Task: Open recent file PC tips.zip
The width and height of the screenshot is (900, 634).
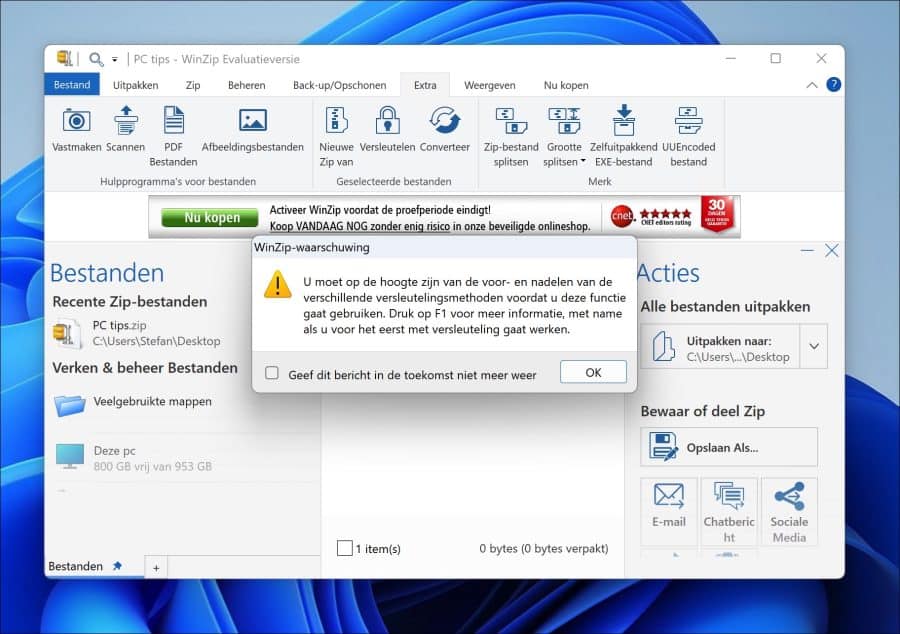Action: point(138,333)
